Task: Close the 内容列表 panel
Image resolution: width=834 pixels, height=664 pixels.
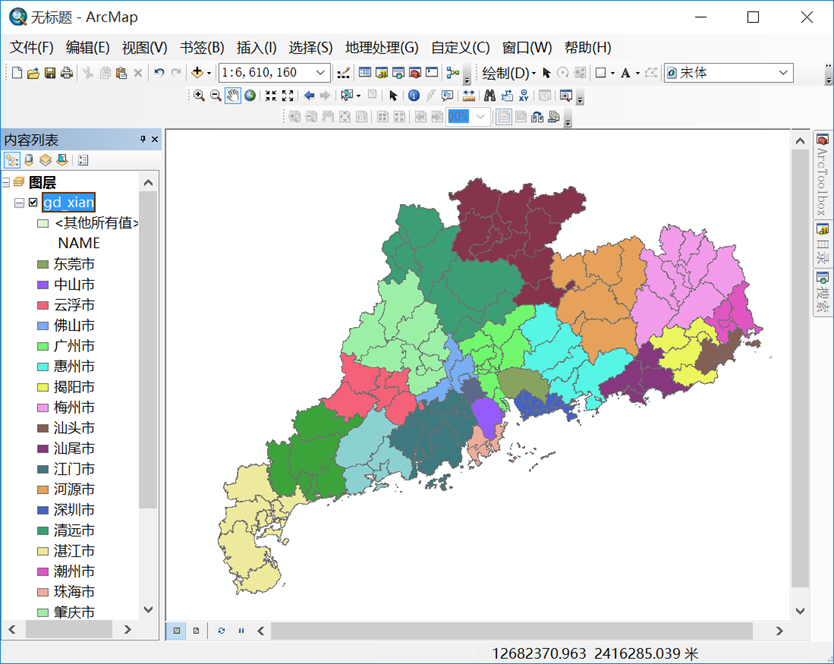Action: pyautogui.click(x=155, y=139)
